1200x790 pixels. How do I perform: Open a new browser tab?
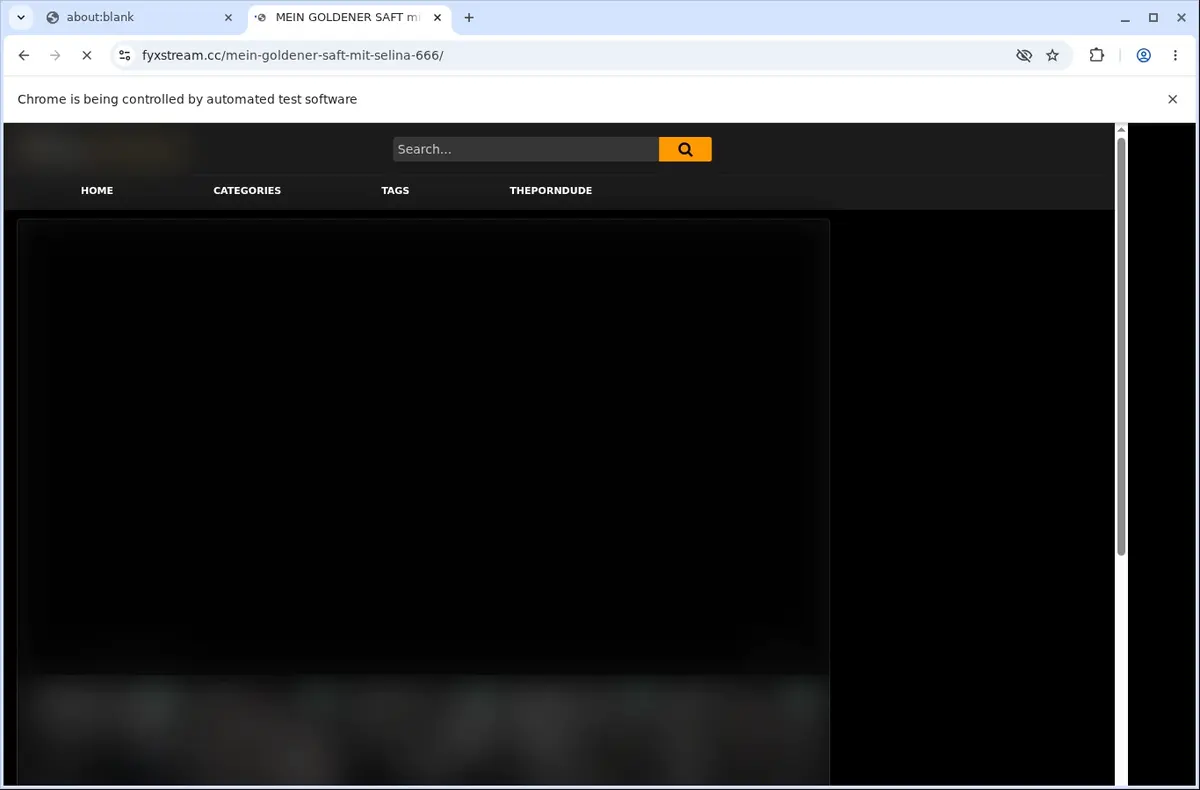click(469, 17)
